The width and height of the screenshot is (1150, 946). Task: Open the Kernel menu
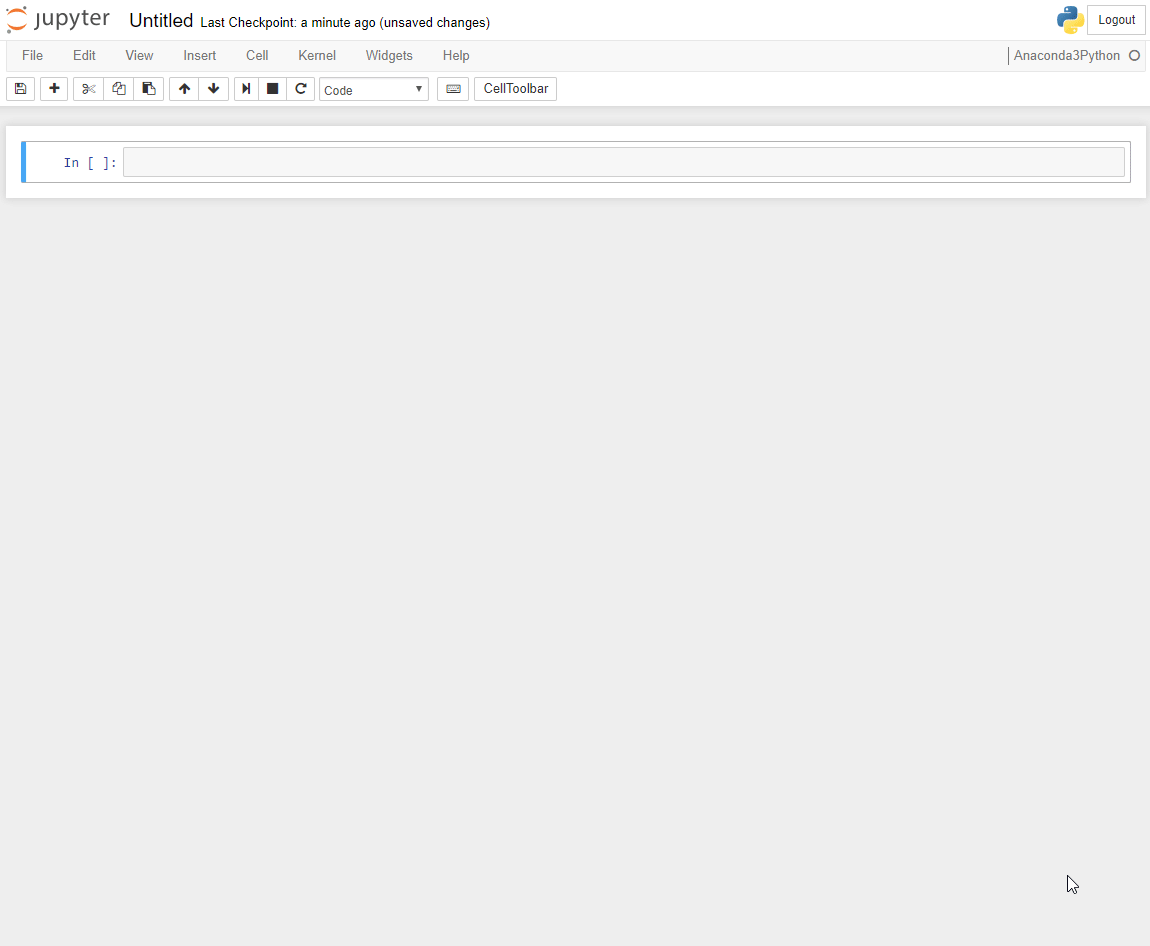coord(317,56)
